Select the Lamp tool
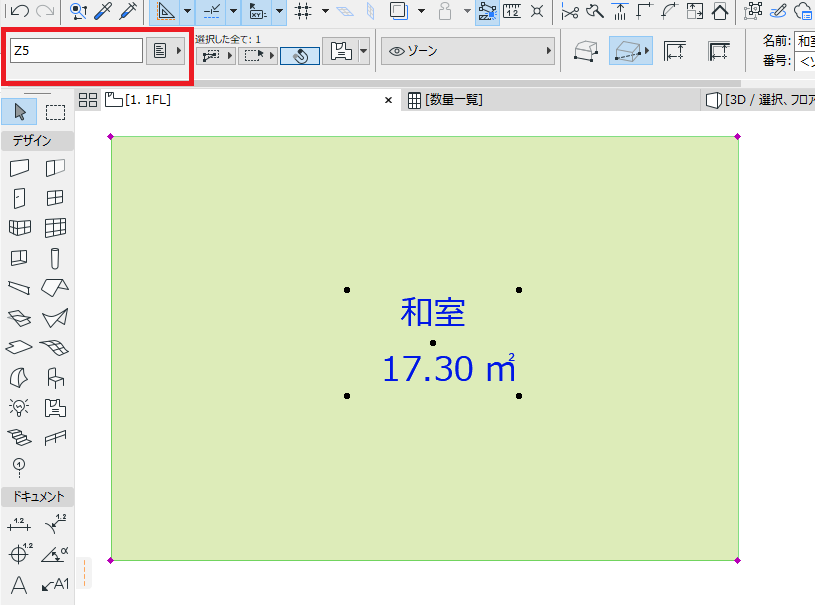This screenshot has height=605, width=815. coord(19,407)
